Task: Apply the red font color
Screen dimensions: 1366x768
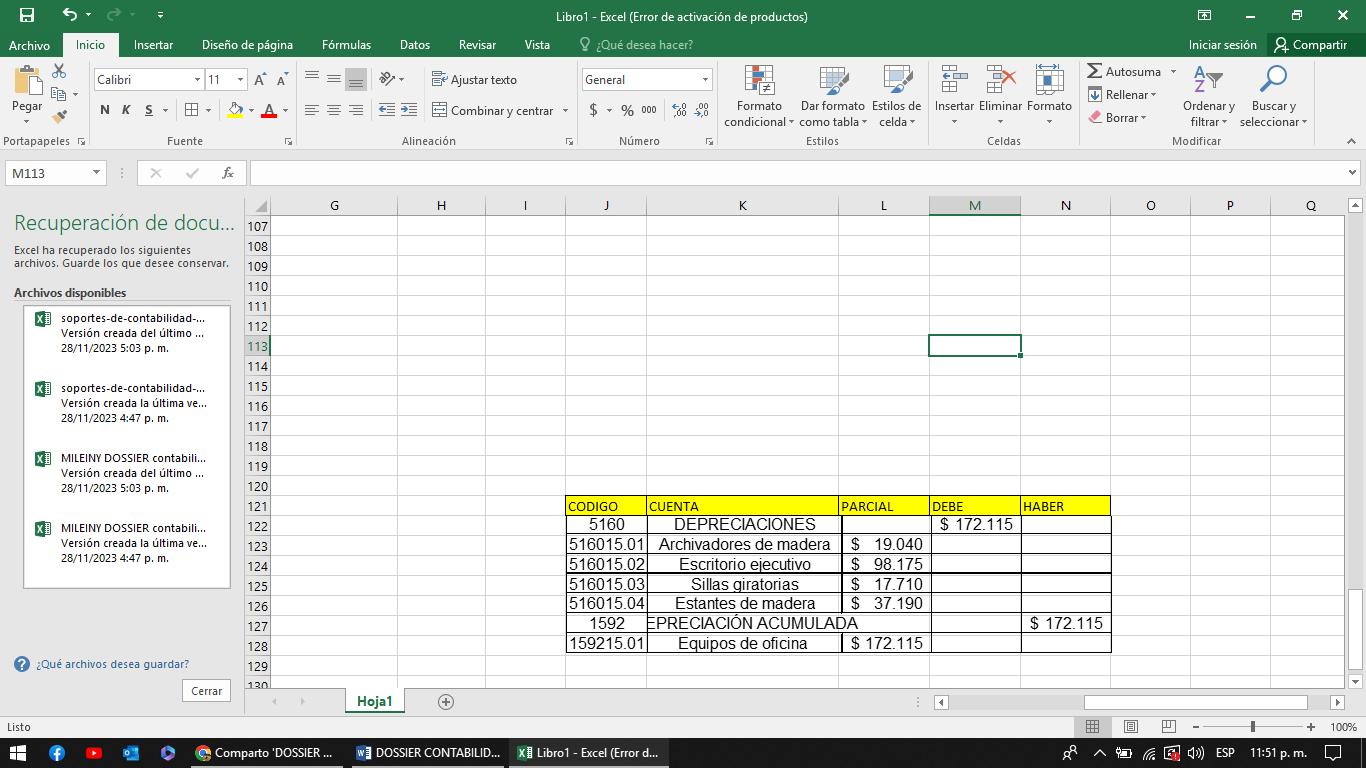Action: coord(268,110)
